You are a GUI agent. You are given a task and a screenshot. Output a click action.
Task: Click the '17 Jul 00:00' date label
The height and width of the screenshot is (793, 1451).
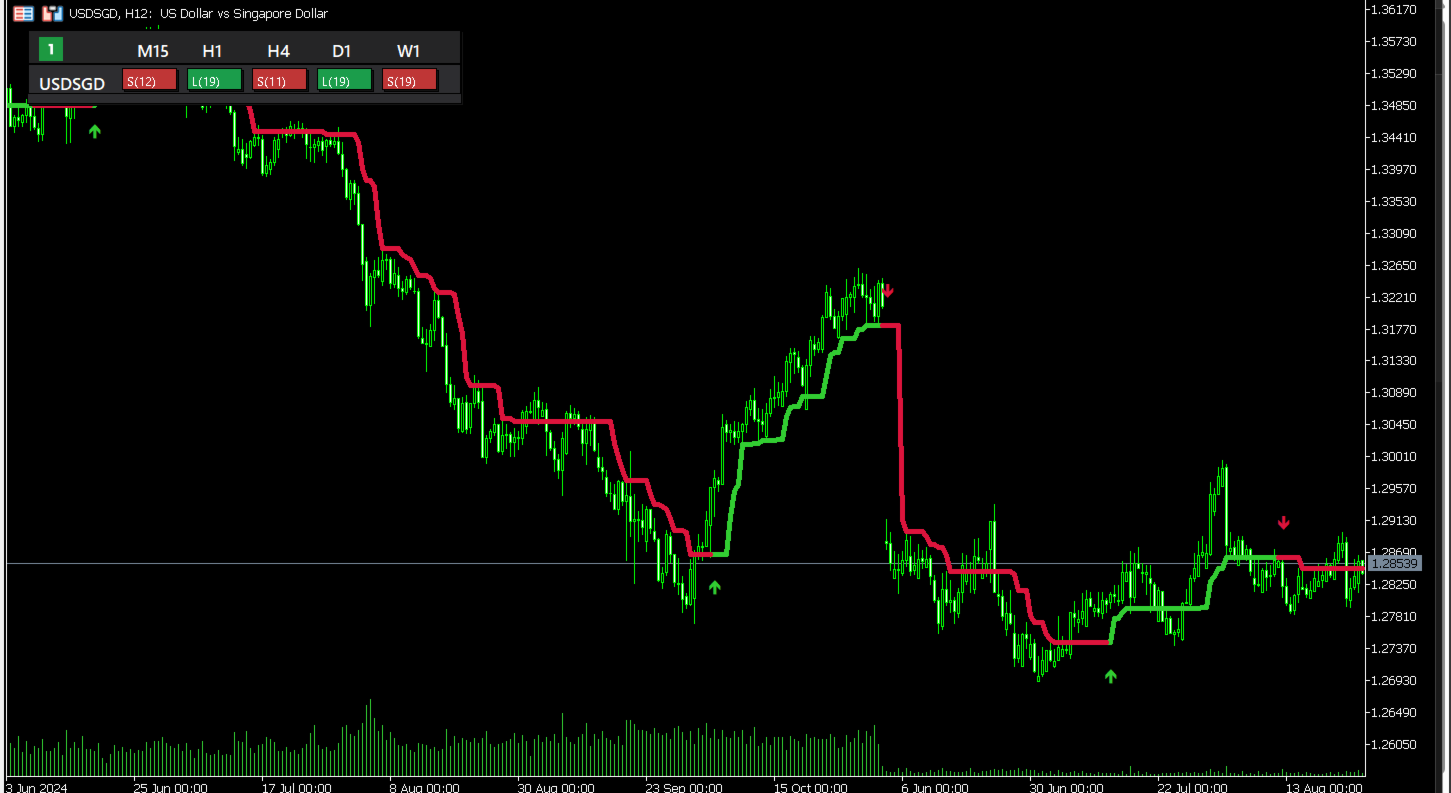299,787
